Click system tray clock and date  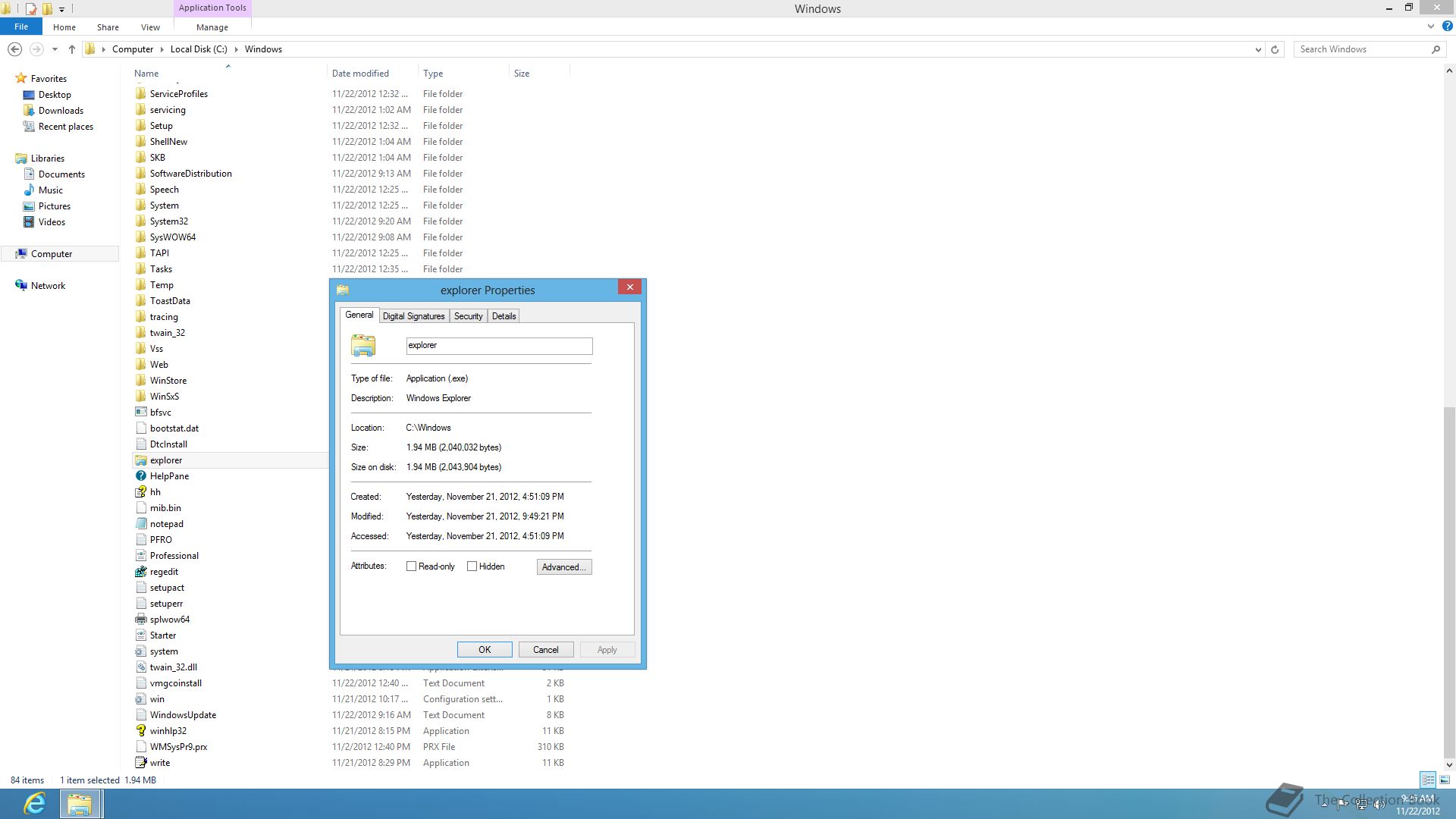tap(1417, 805)
